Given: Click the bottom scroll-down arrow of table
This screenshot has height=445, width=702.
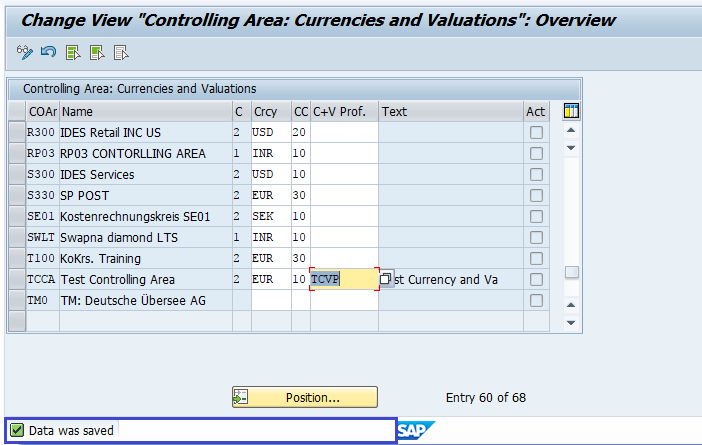Looking at the screenshot, I should pyautogui.click(x=571, y=323).
